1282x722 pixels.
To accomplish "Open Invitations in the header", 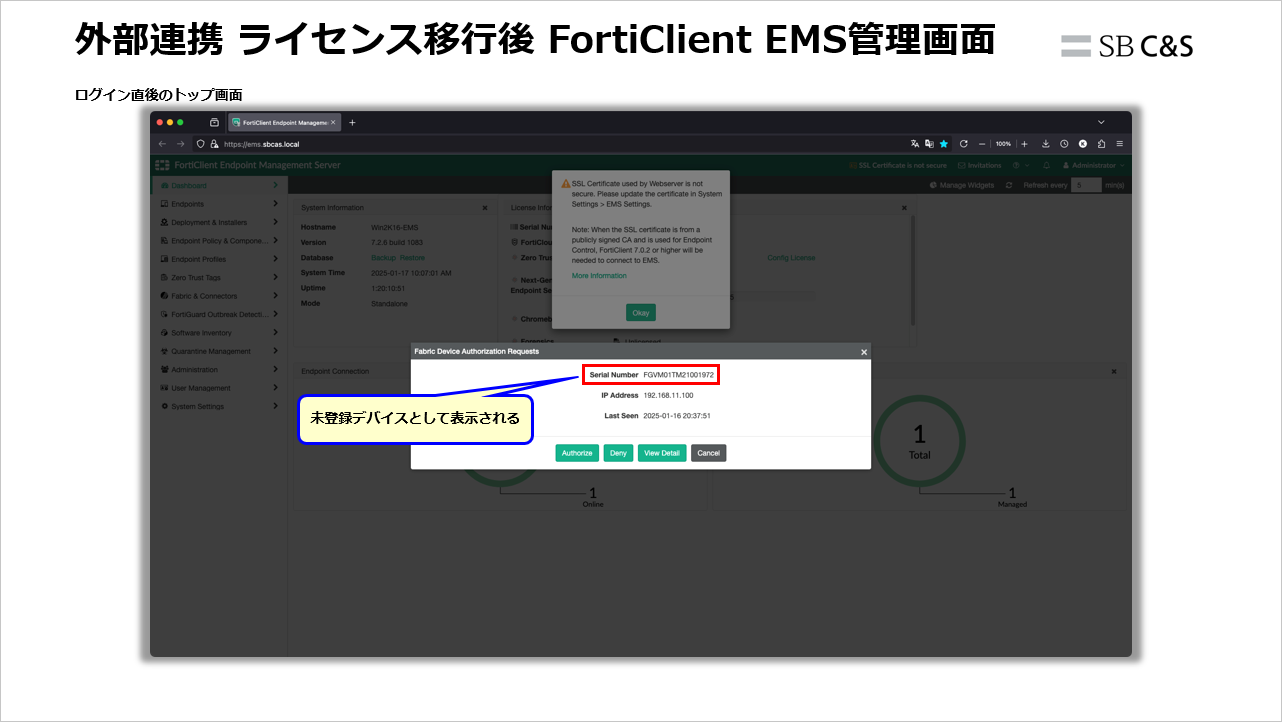I will [x=980, y=165].
